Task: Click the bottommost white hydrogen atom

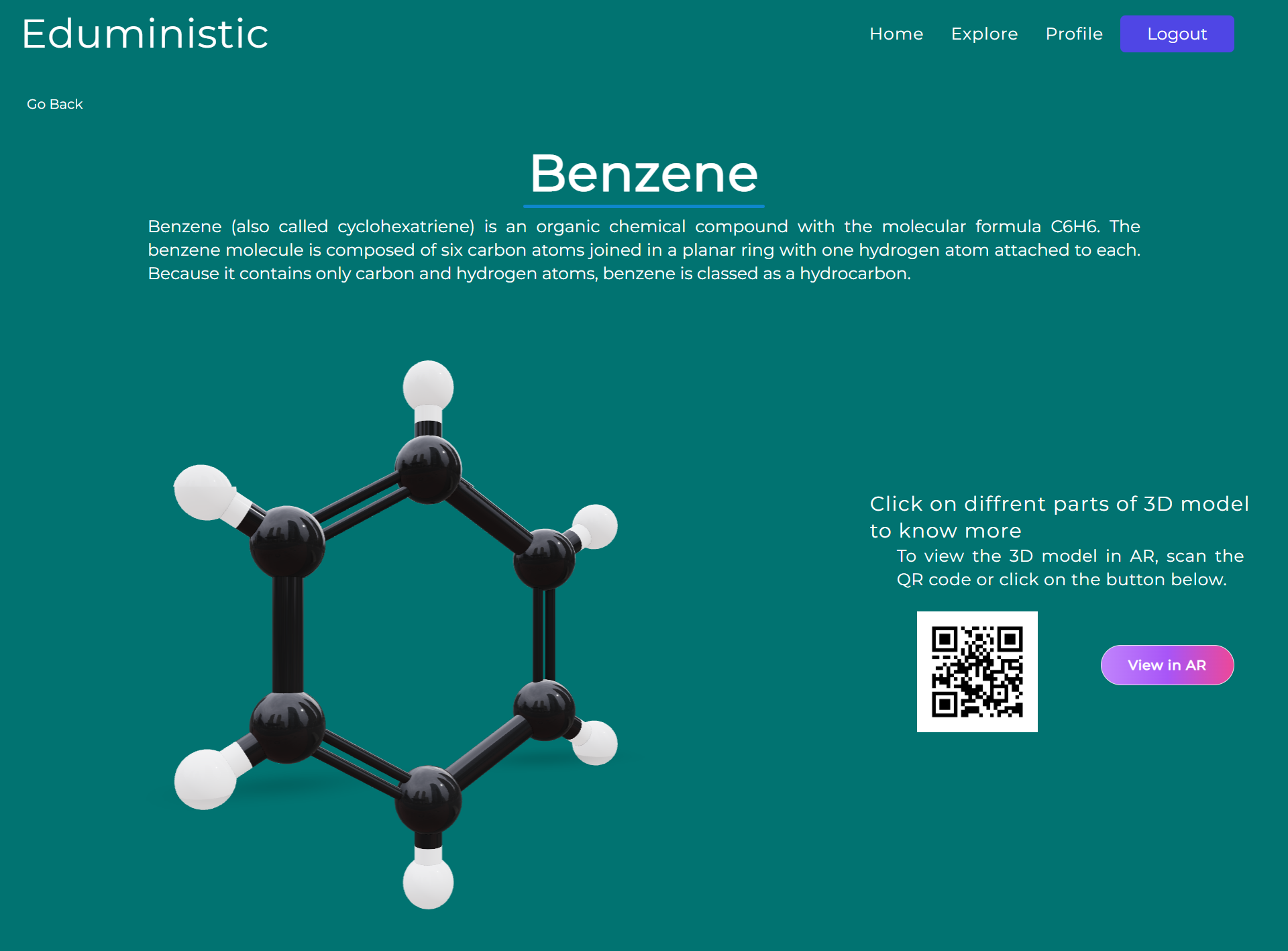Action: coord(428,884)
